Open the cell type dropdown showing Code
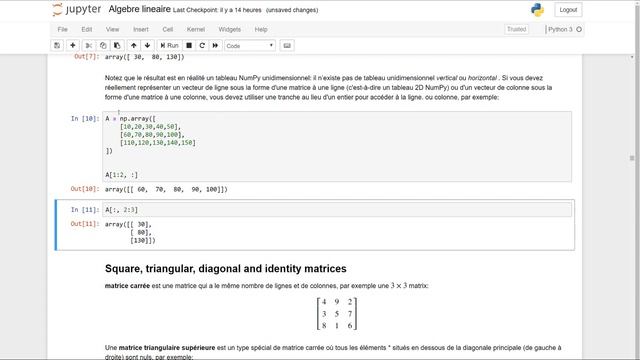 (x=250, y=46)
